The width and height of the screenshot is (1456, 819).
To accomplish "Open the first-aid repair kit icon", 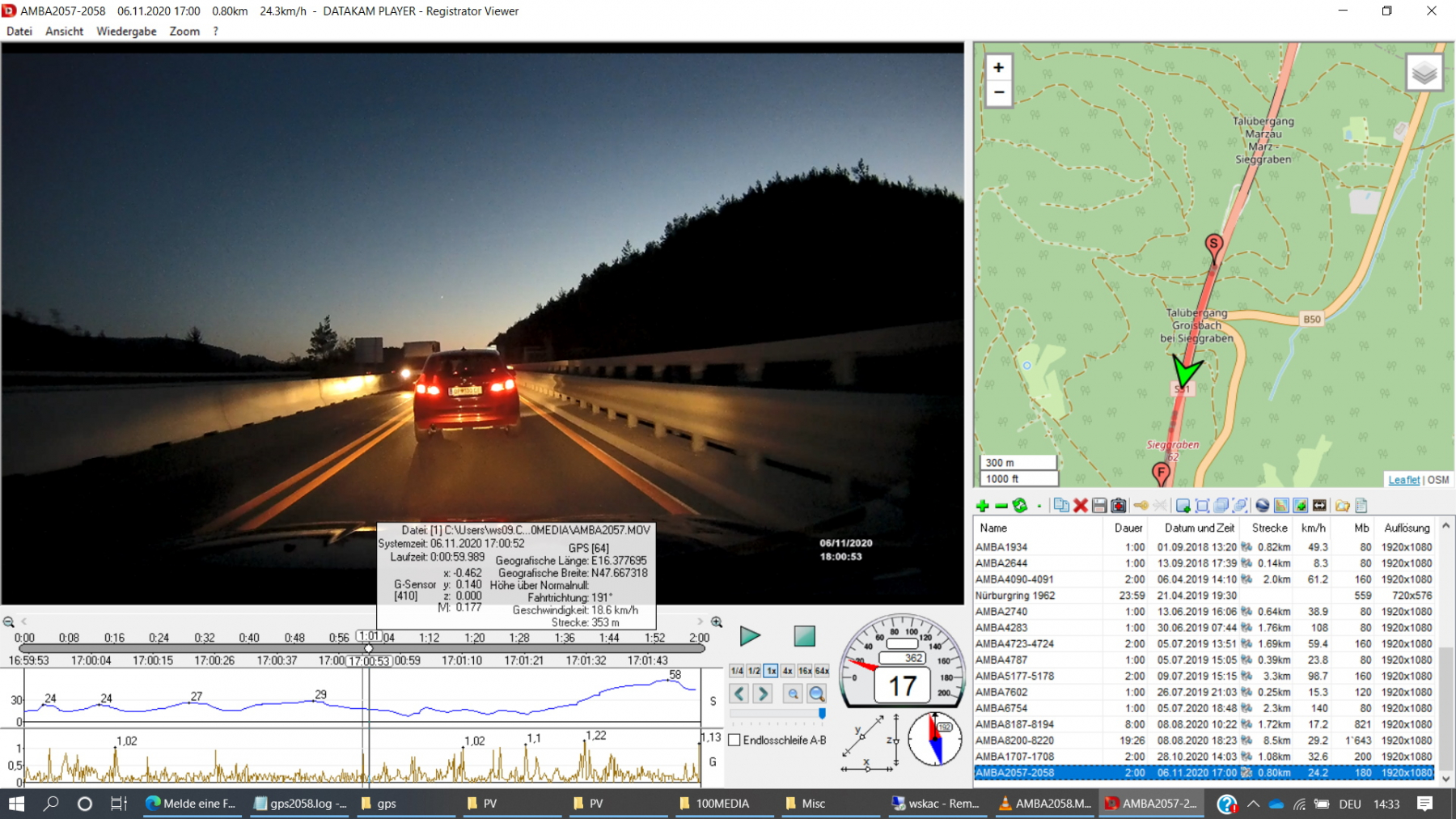I will coord(1119,506).
